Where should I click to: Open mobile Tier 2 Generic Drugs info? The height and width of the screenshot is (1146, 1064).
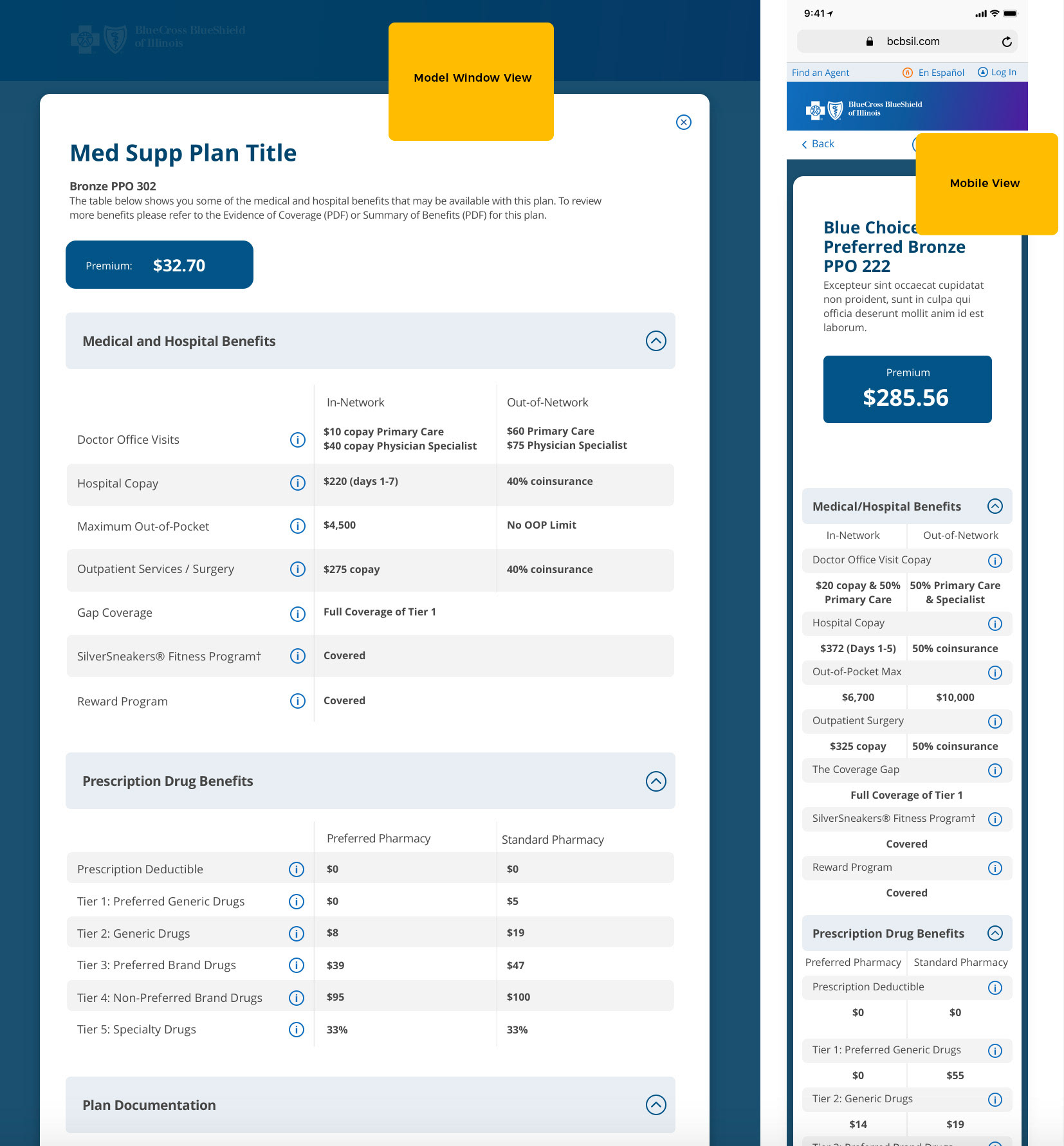(x=995, y=1100)
